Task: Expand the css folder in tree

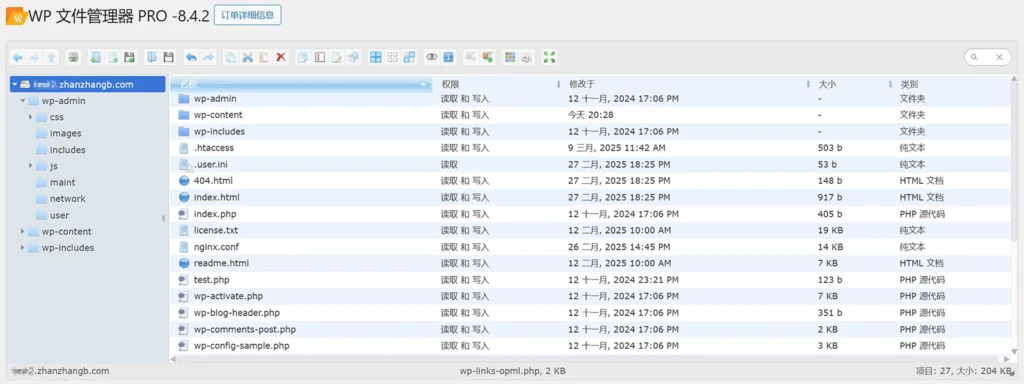Action: point(31,117)
